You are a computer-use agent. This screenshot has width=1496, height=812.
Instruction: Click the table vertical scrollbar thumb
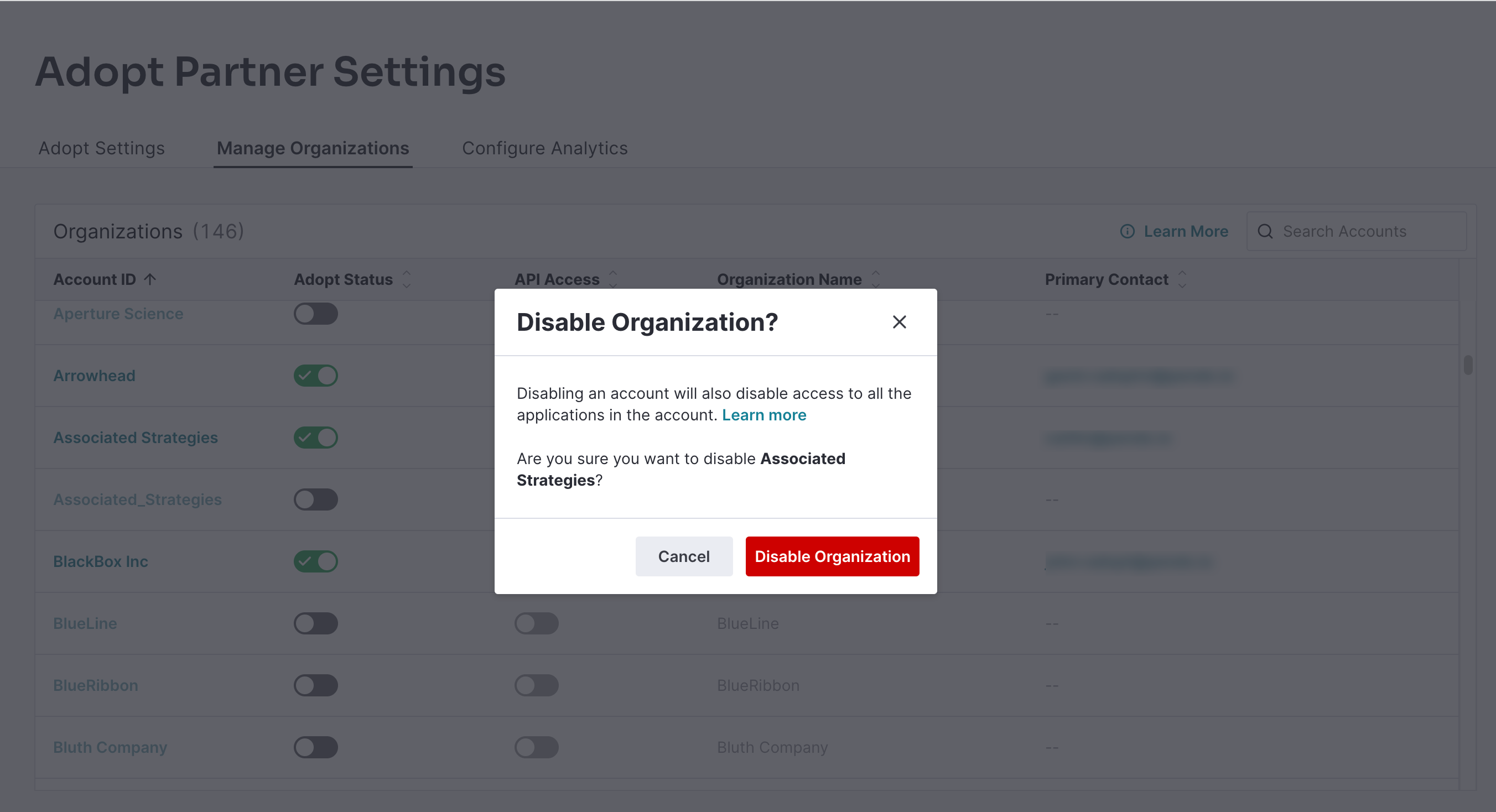pos(1468,365)
